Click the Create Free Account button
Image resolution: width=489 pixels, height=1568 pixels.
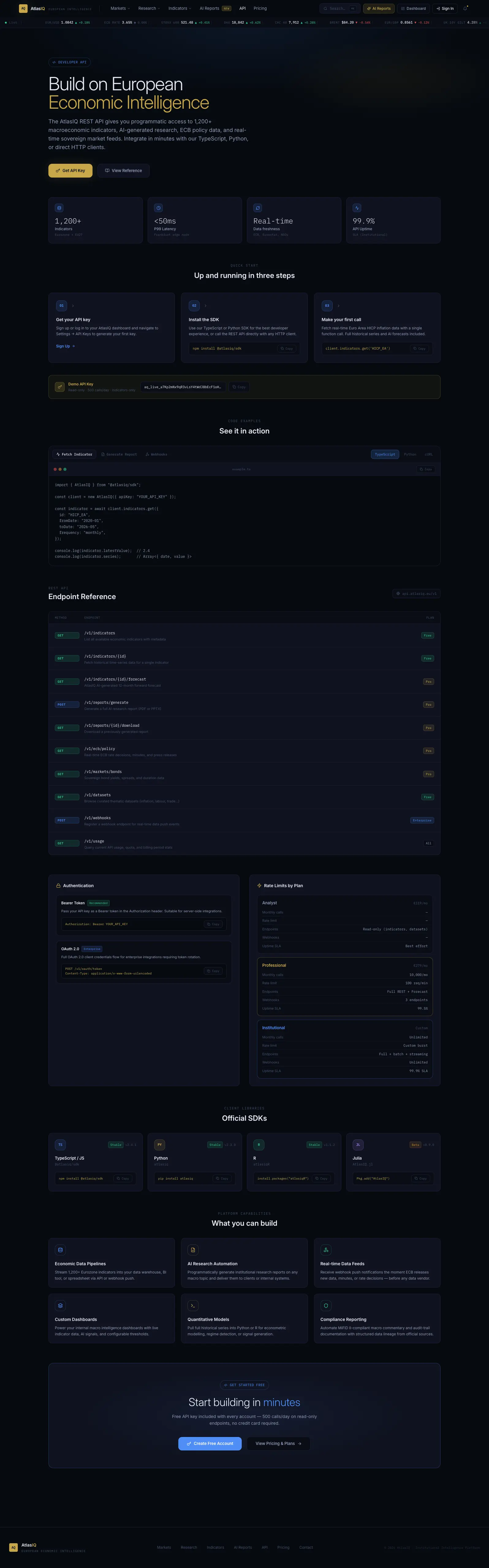(210, 1443)
